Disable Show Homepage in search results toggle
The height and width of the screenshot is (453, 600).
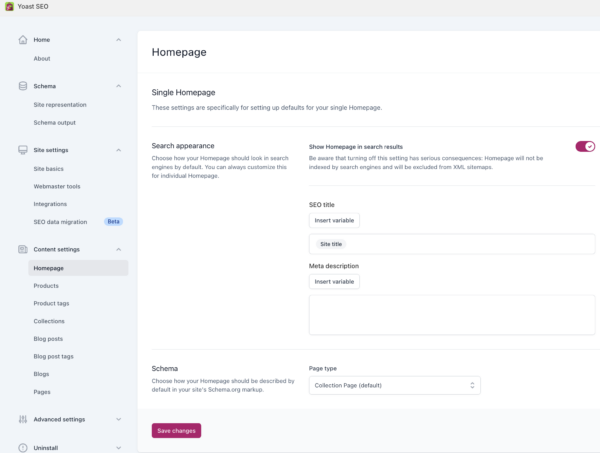point(585,146)
